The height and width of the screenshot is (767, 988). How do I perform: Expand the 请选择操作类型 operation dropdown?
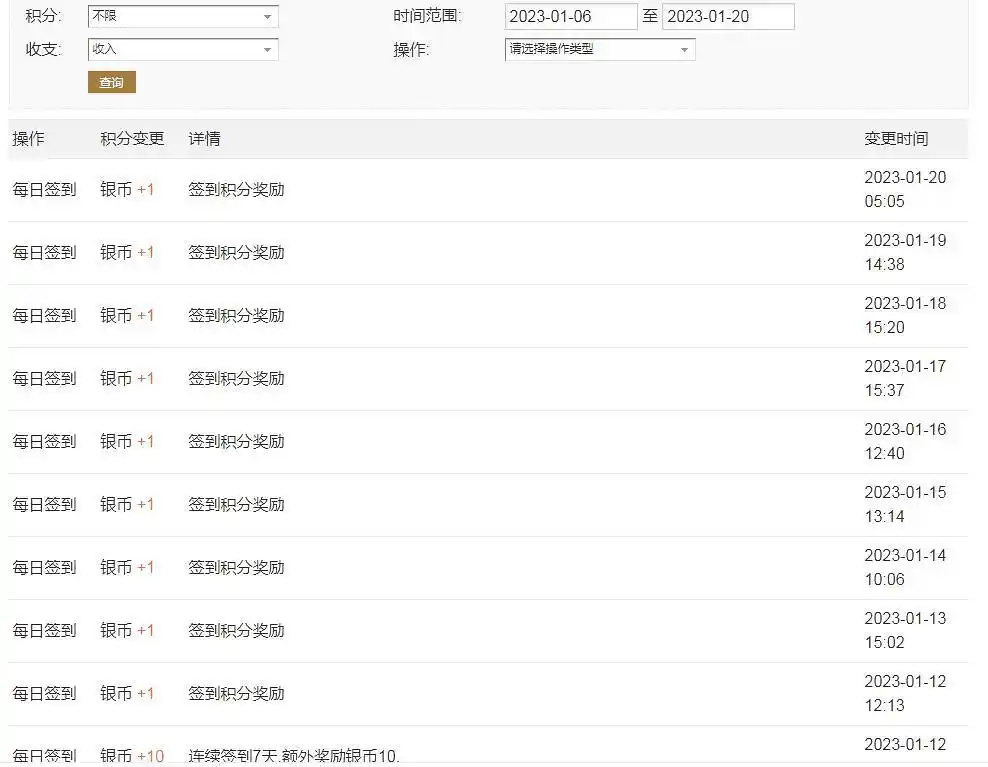click(599, 49)
